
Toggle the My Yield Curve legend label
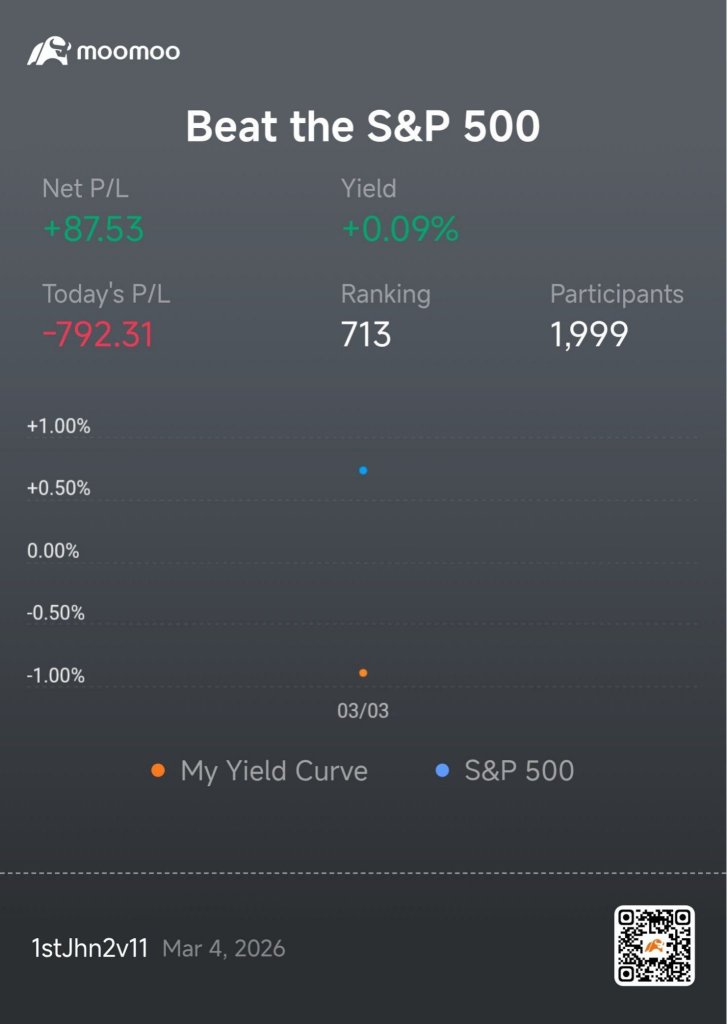coord(274,771)
